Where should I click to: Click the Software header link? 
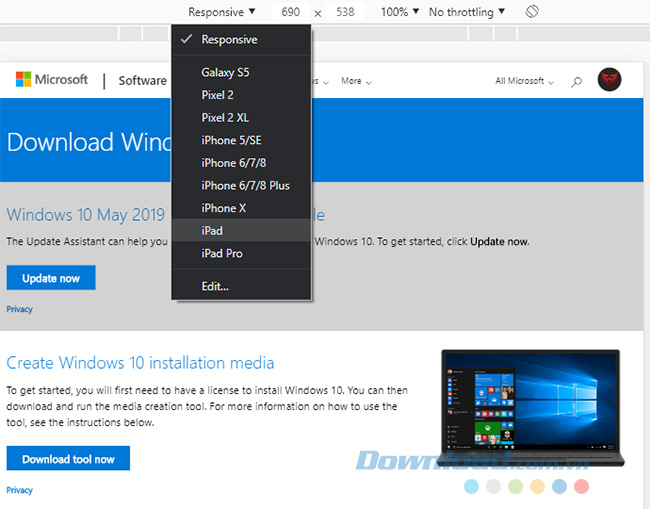[143, 80]
